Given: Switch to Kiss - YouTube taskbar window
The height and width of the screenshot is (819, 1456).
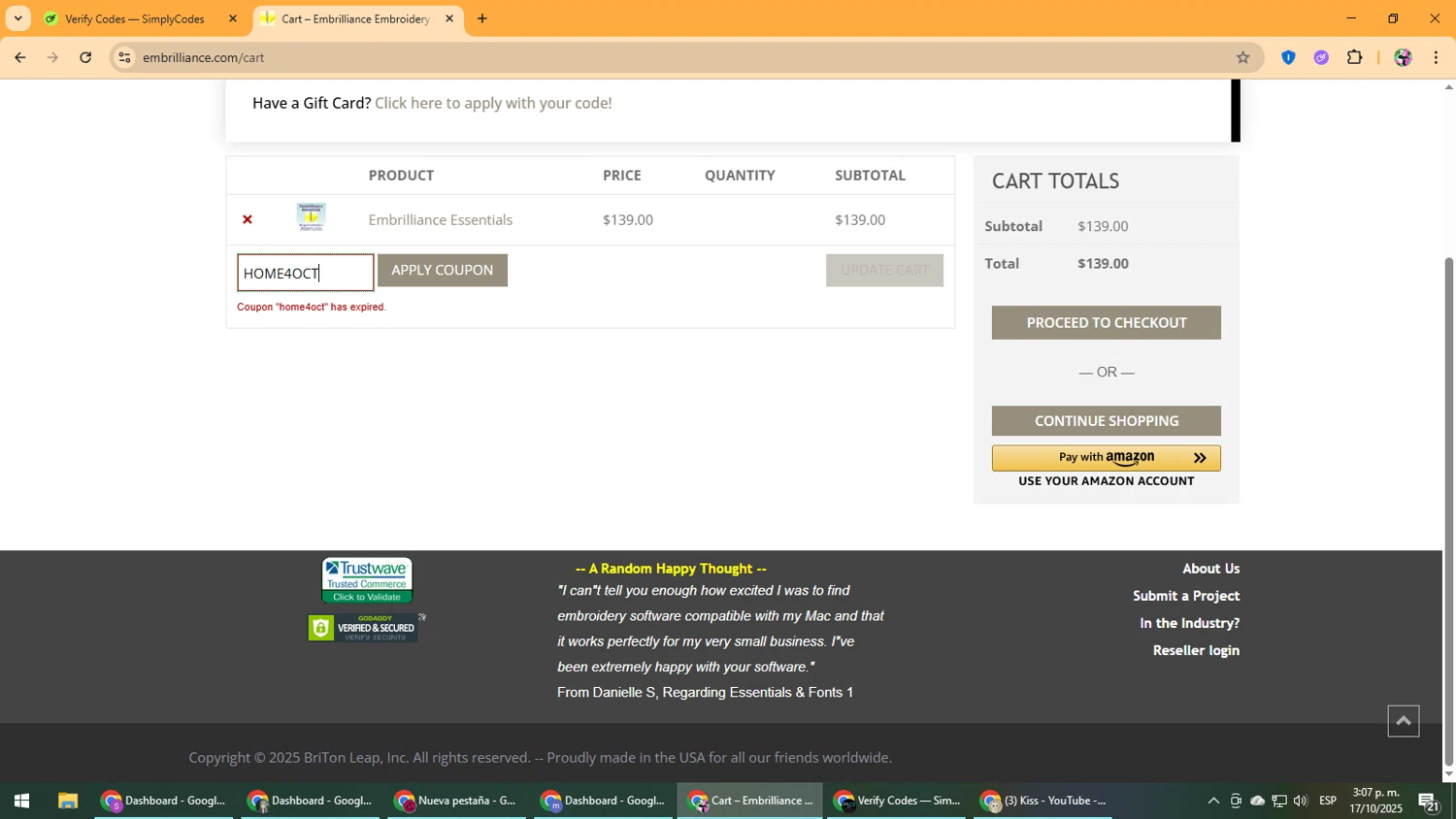Looking at the screenshot, I should [x=1043, y=801].
